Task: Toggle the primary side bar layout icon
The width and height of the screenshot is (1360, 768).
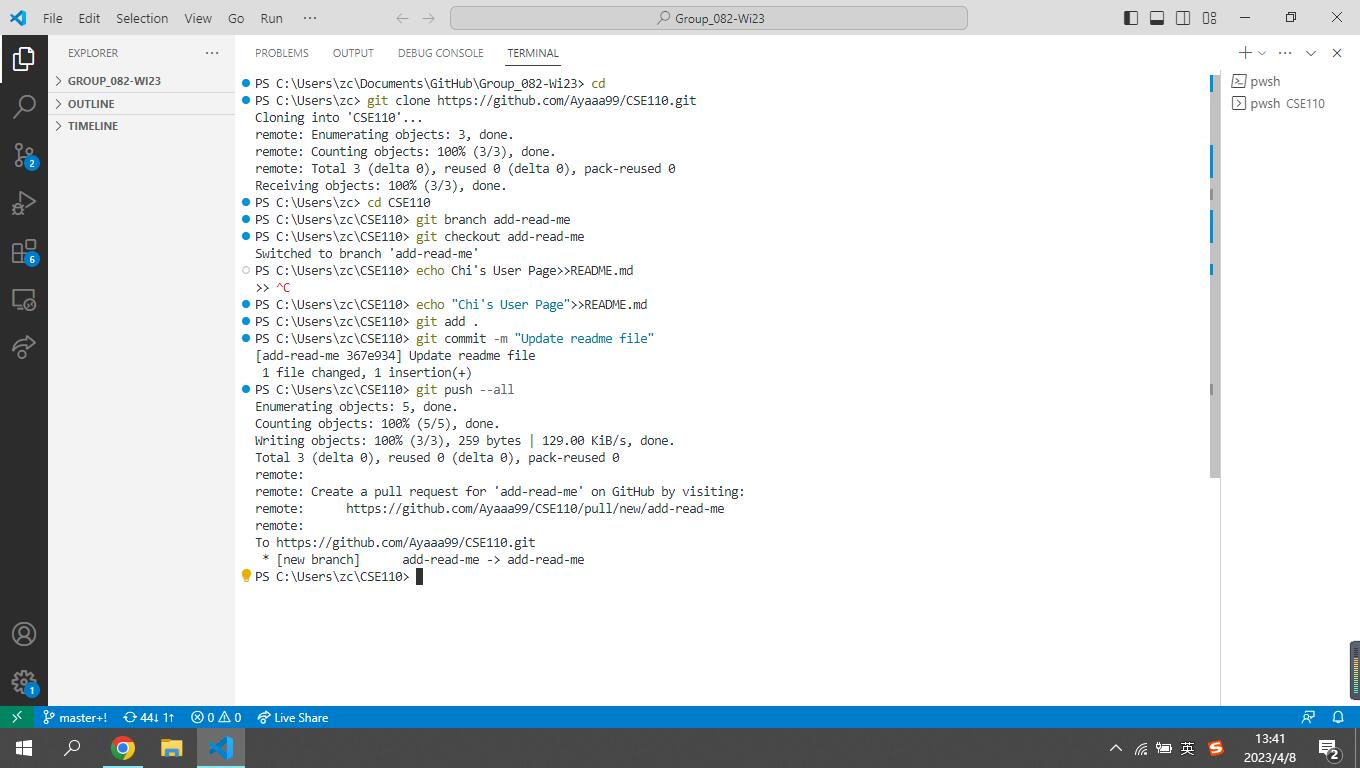Action: coord(1131,18)
